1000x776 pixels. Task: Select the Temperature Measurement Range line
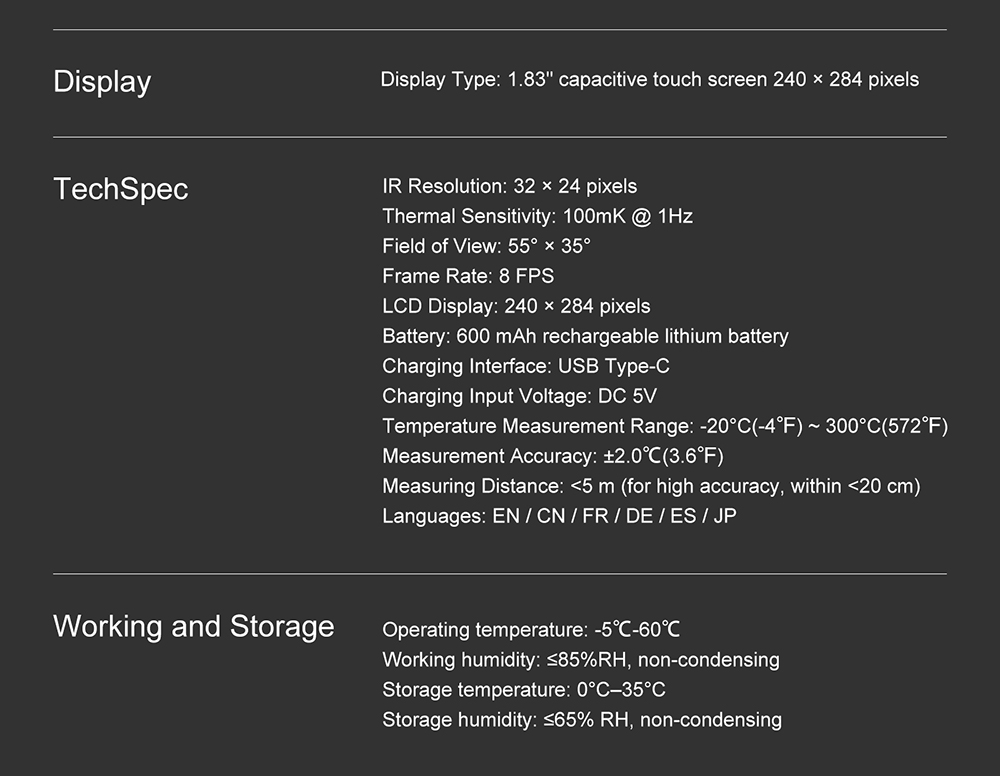pos(665,426)
